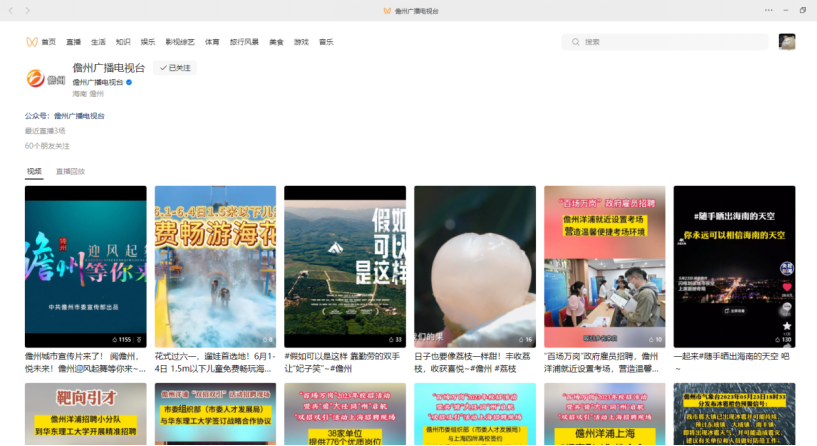This screenshot has width=817, height=446.
Task: Open 百场万岗 政府雇员招聘 video thumbnail
Action: (x=604, y=266)
